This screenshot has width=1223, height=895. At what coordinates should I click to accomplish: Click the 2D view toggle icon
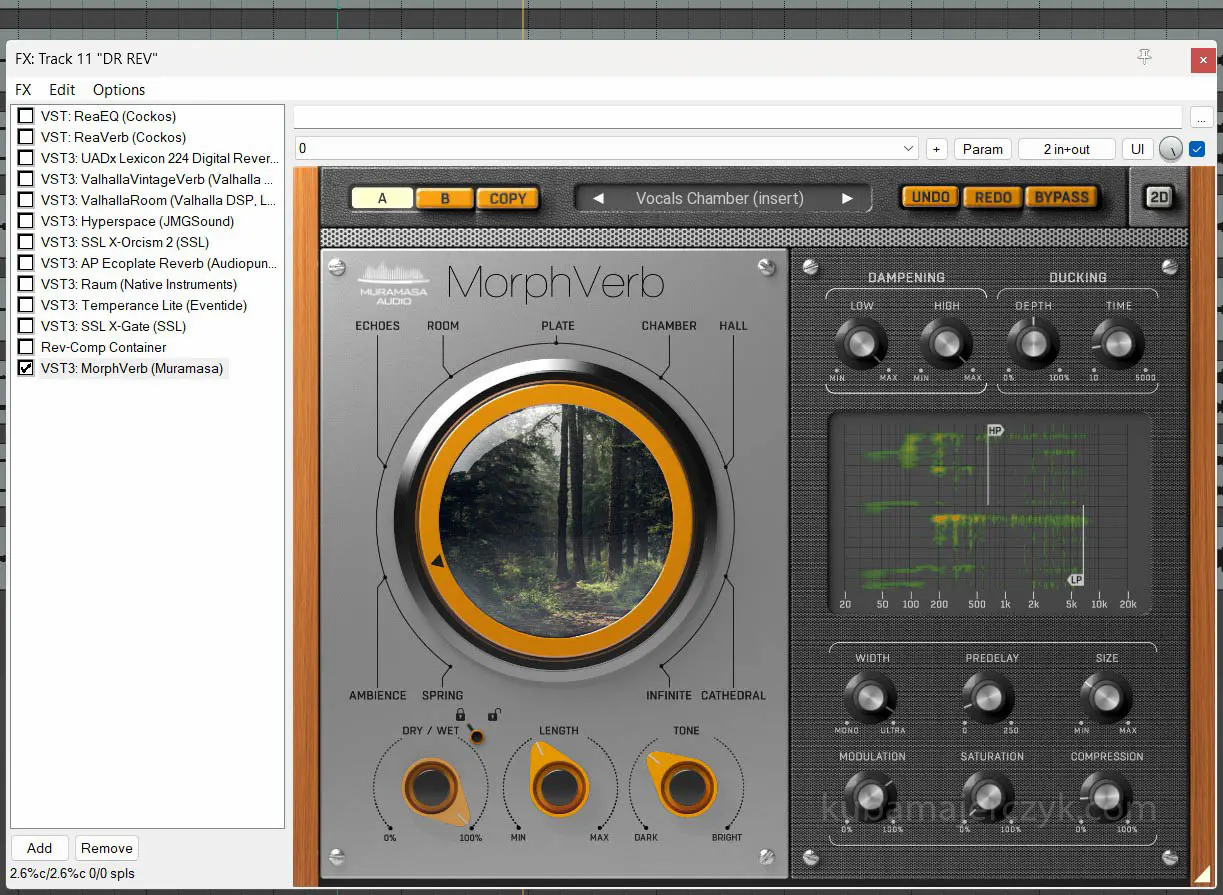pyautogui.click(x=1158, y=197)
